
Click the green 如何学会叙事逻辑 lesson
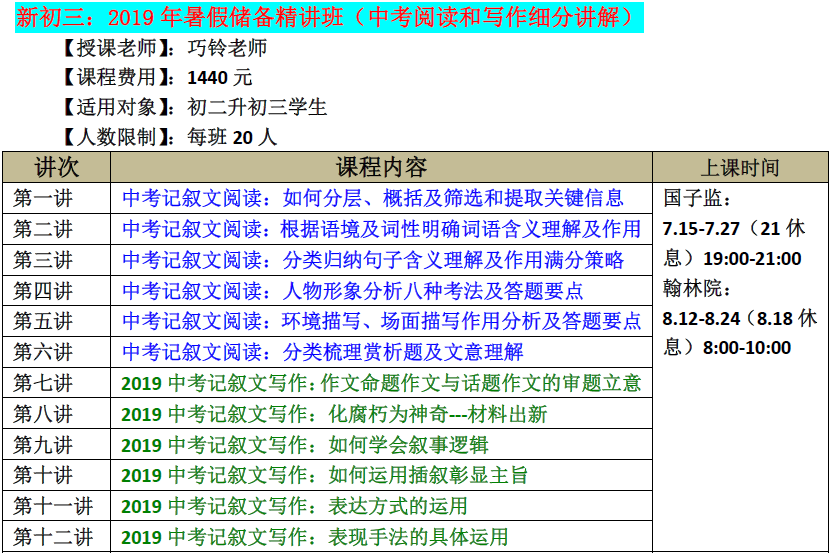click(305, 445)
